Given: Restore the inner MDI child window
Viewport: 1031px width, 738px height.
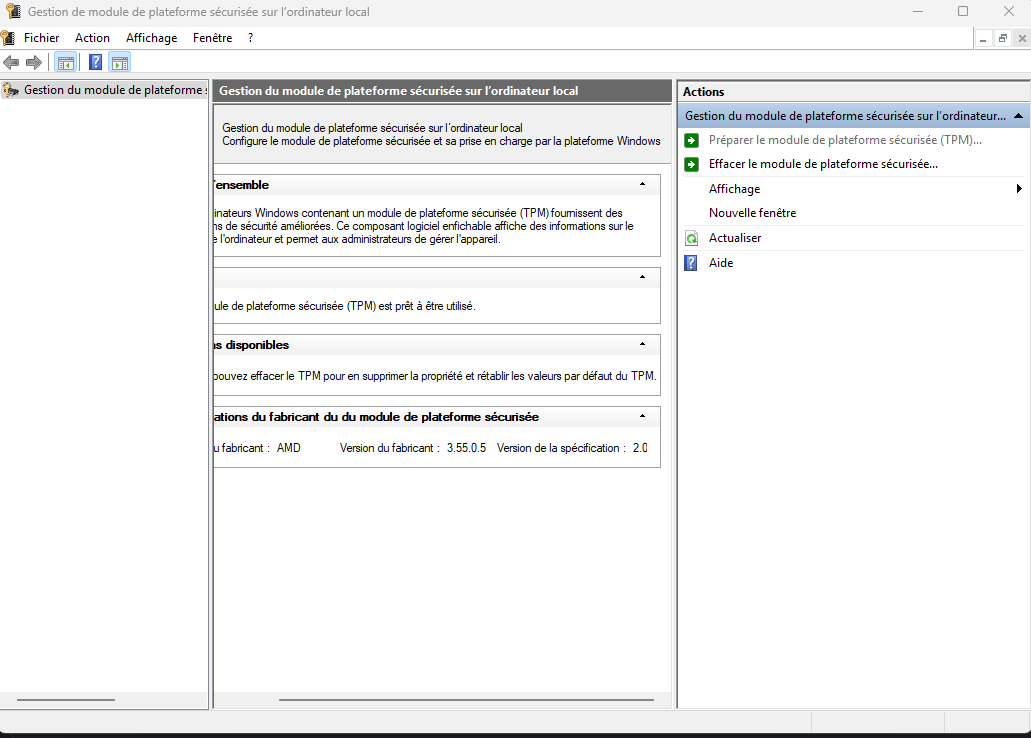Looking at the screenshot, I should 1003,39.
